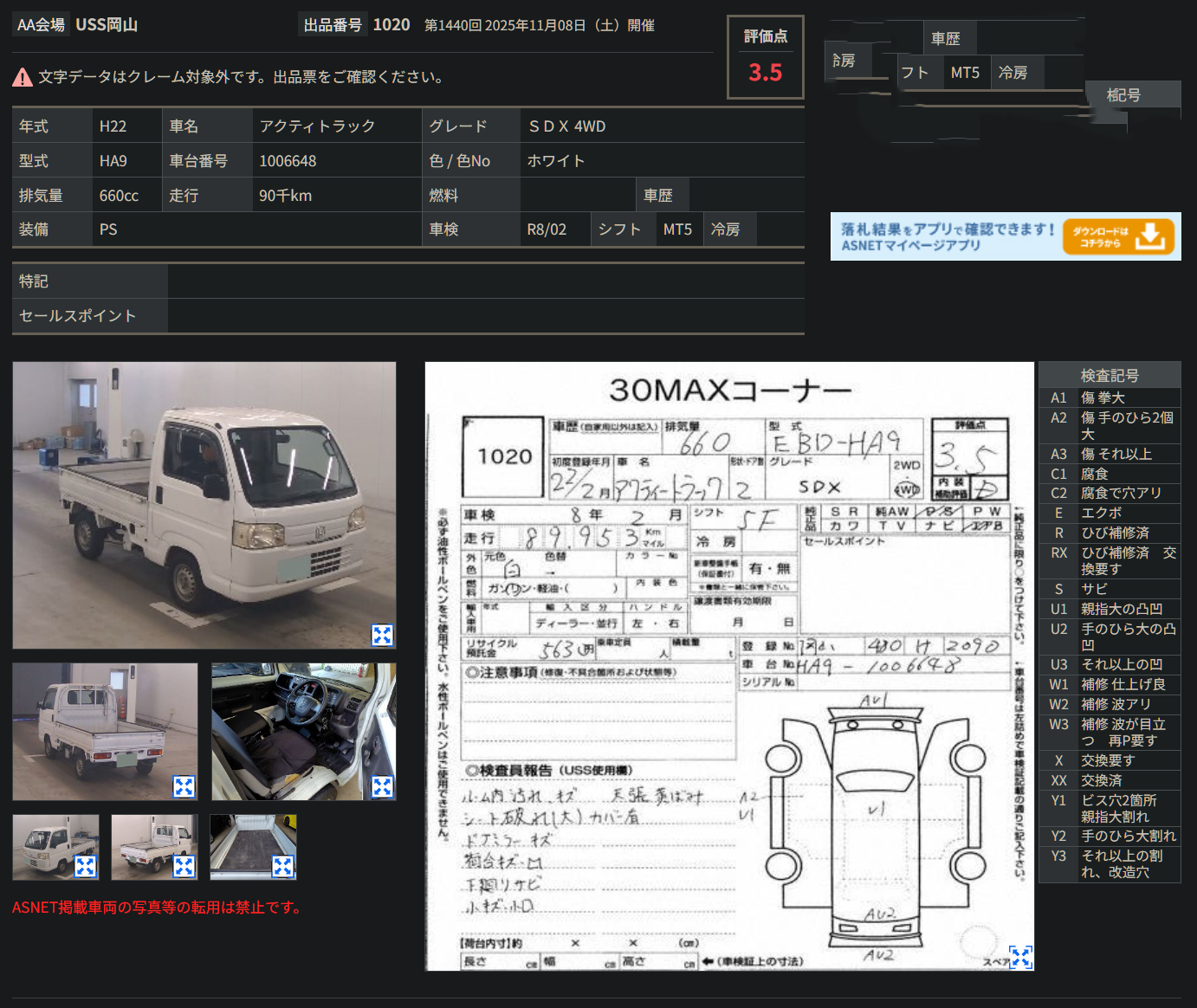Enlarge the auction inspection sheet
1197x1008 pixels.
pos(1020,957)
